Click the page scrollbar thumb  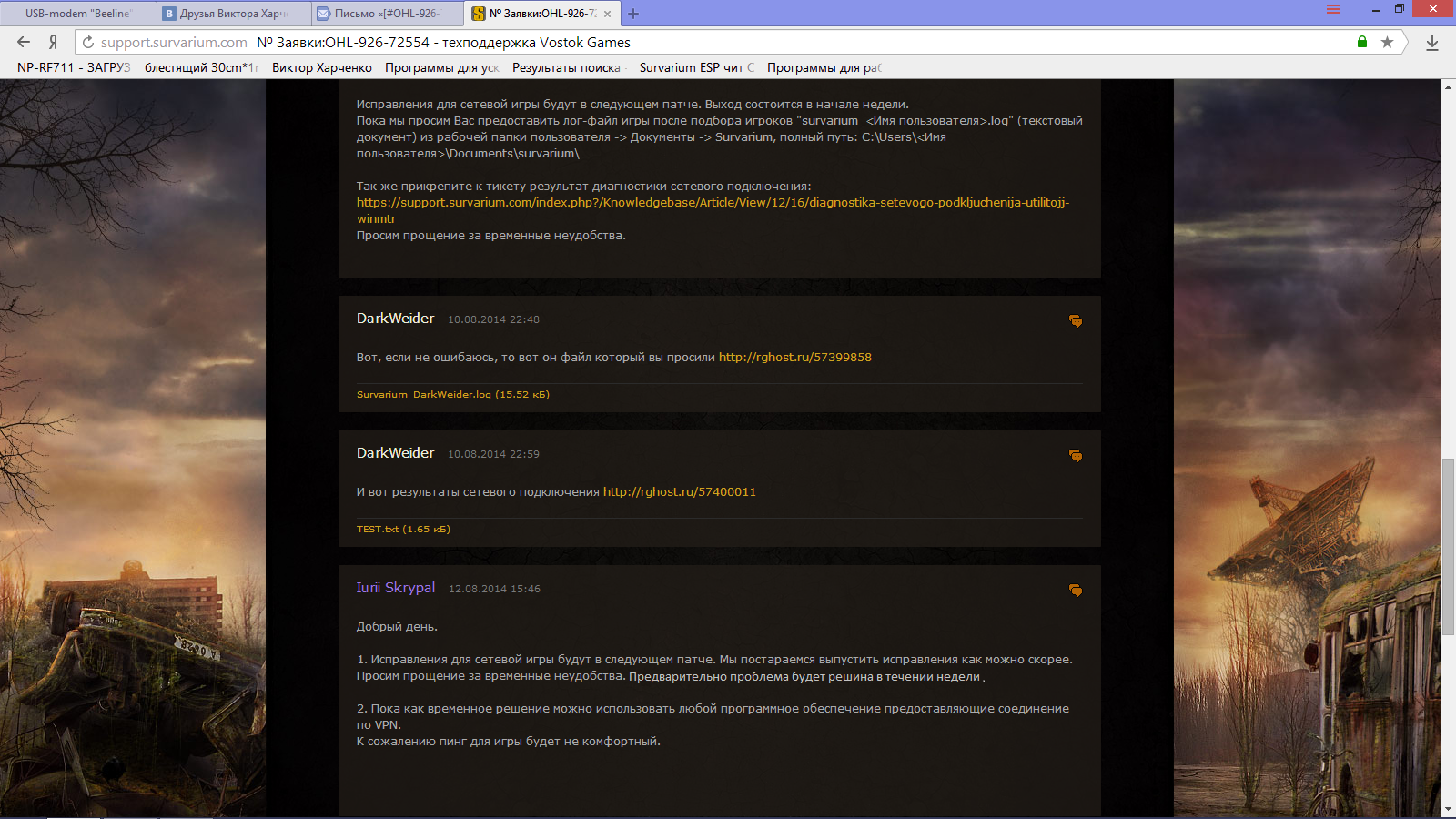point(1448,548)
